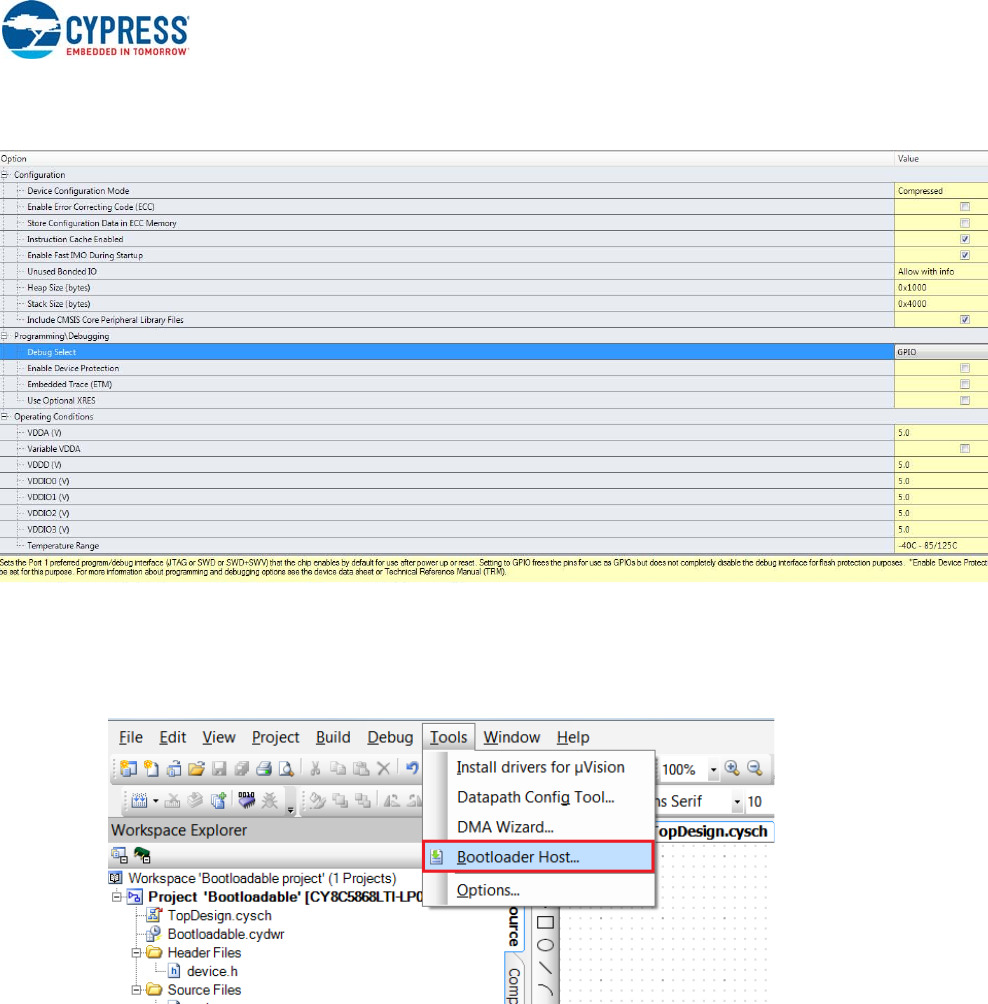
Task: Click the Zoom Out magnifier icon
Action: pyautogui.click(x=755, y=769)
